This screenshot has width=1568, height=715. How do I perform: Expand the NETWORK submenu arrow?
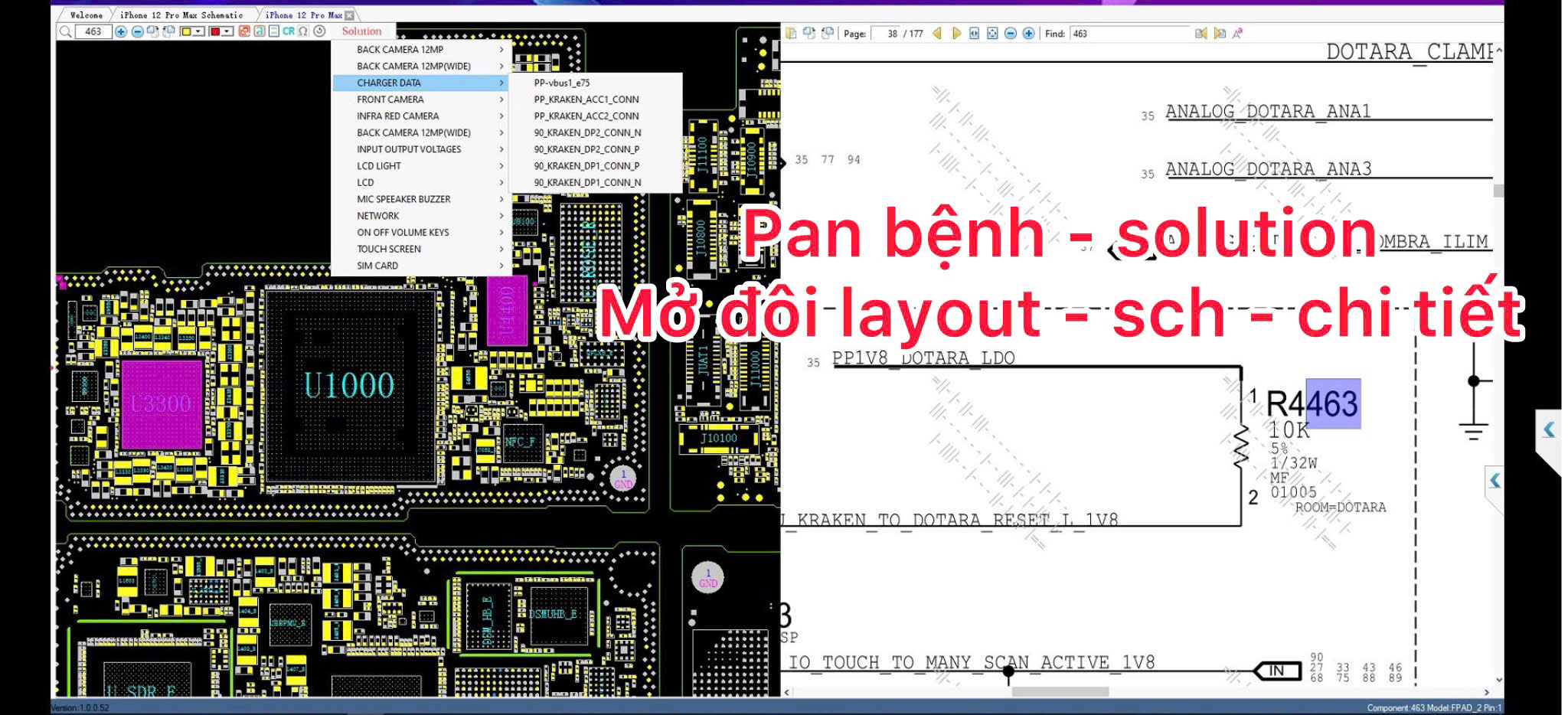pos(502,216)
